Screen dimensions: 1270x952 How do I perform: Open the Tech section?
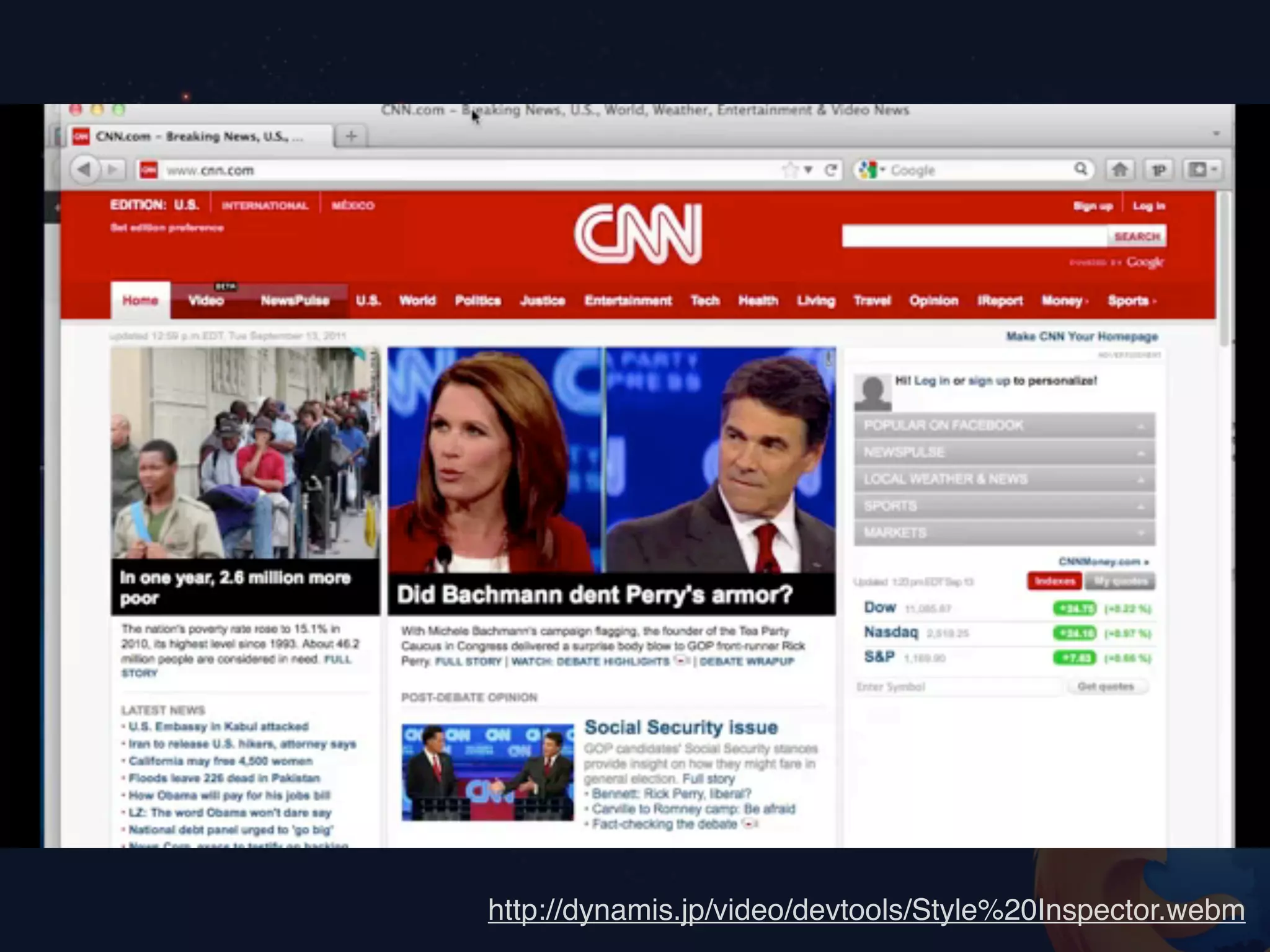point(705,301)
